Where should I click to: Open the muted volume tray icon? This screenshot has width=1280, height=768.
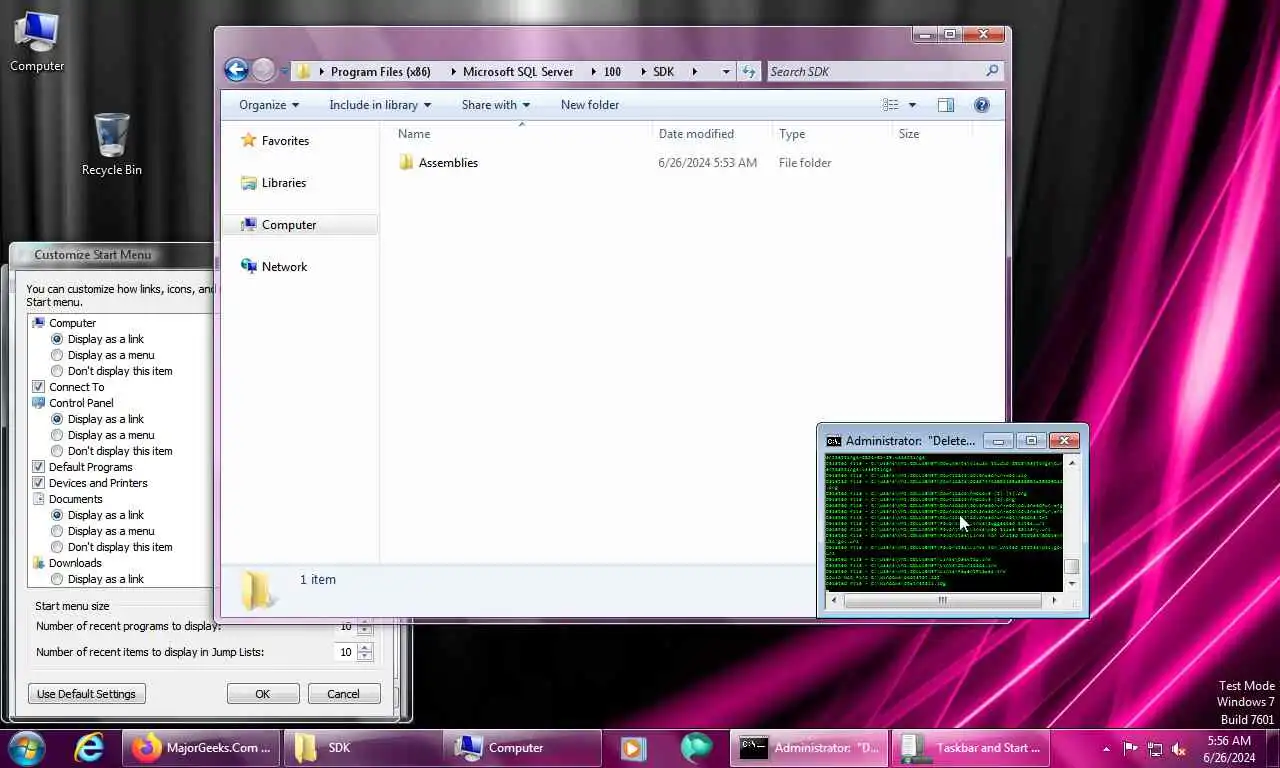[x=1179, y=748]
